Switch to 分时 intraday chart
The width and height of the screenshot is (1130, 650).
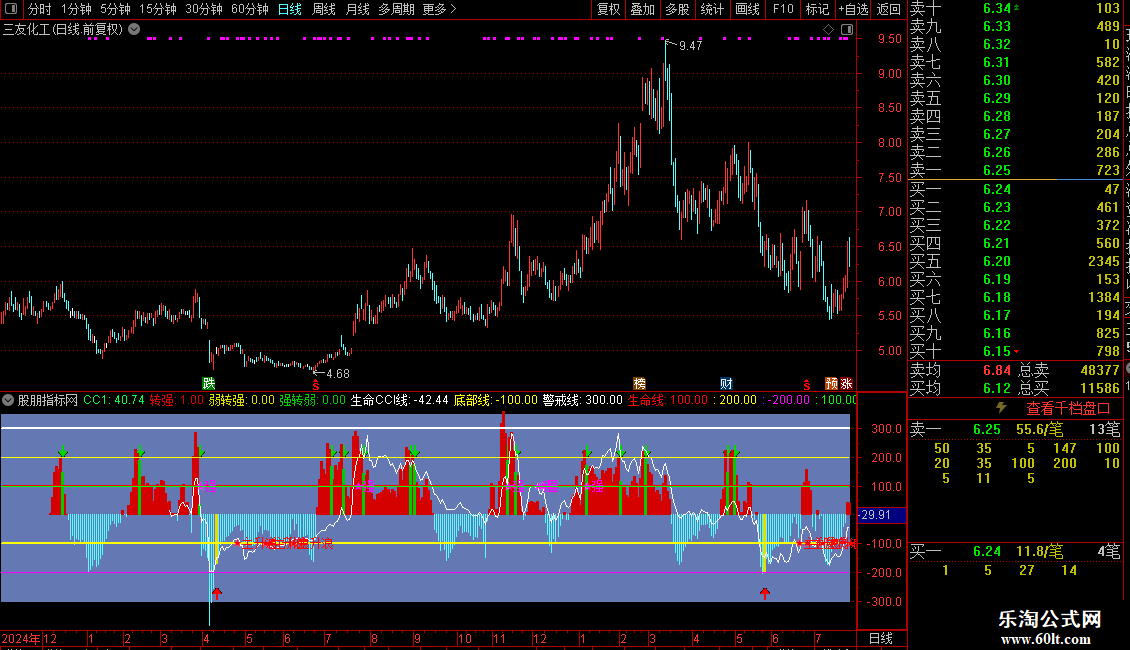(x=40, y=9)
